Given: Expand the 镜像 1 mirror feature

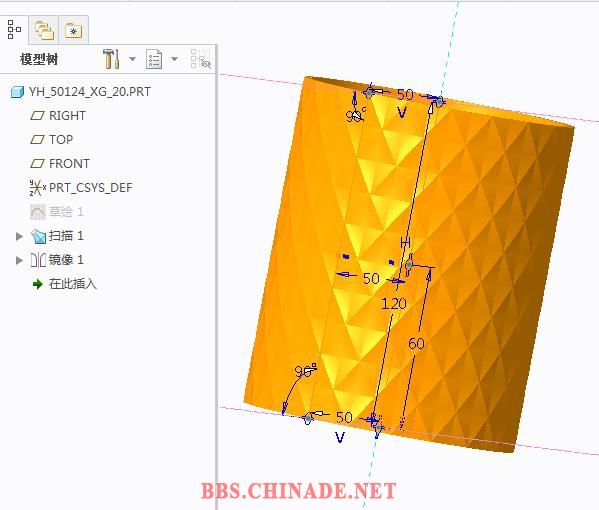Looking at the screenshot, I should pyautogui.click(x=19, y=260).
